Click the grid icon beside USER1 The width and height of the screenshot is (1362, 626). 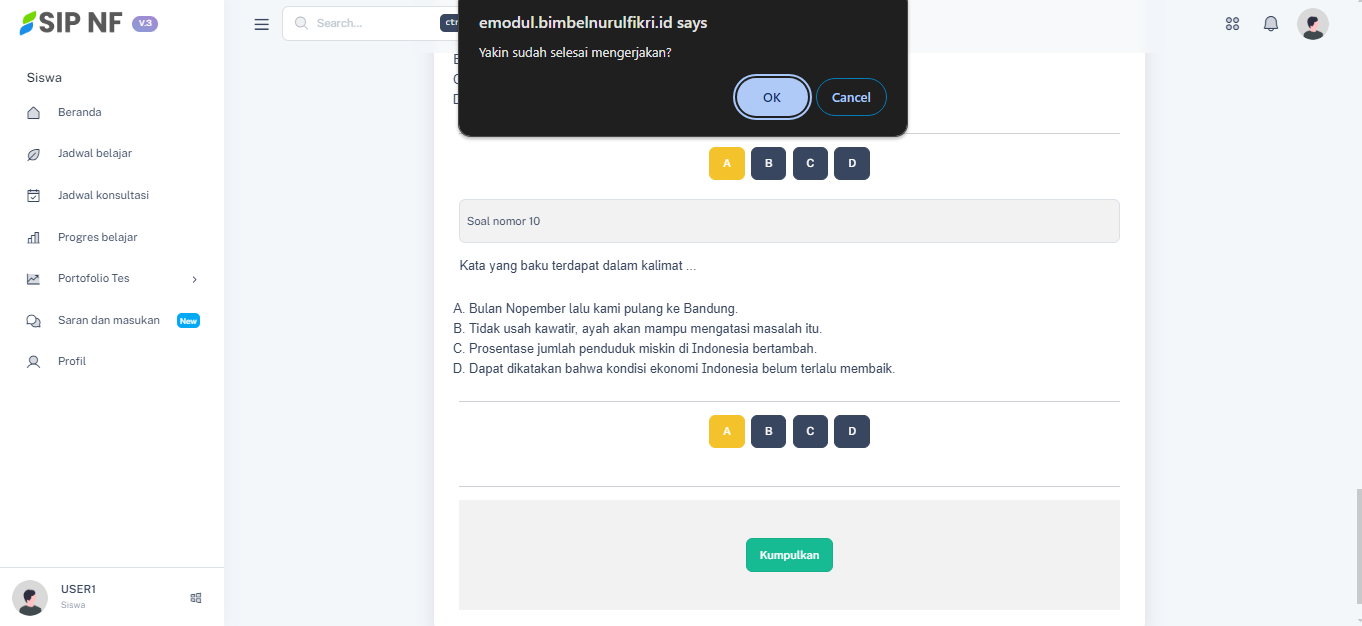(x=196, y=598)
